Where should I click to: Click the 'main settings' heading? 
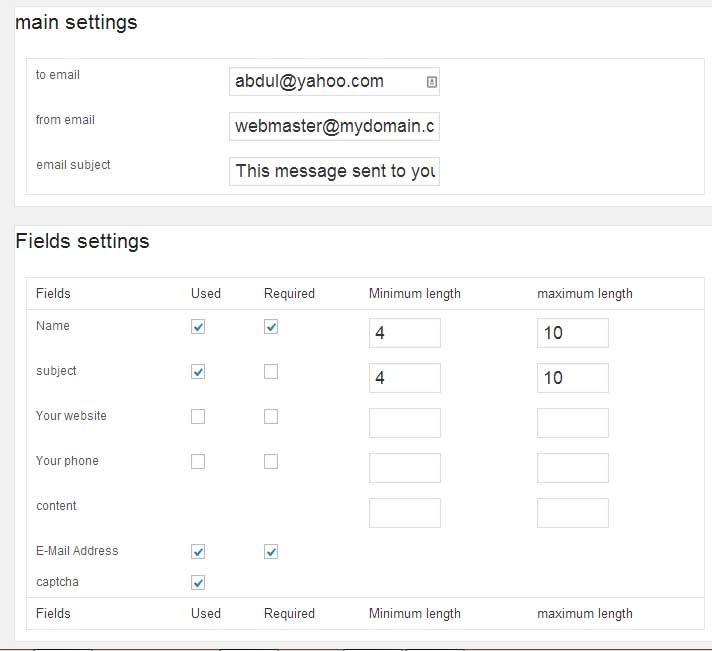click(76, 23)
